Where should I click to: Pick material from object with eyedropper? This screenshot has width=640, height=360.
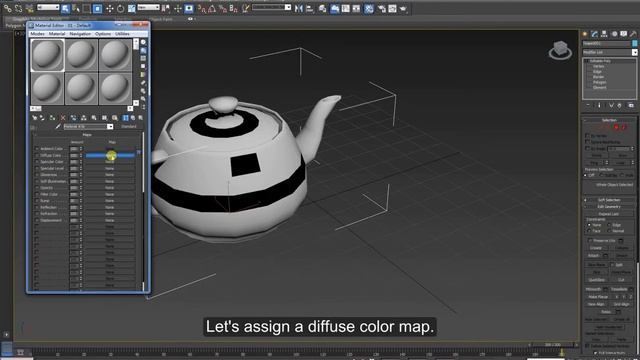point(58,127)
